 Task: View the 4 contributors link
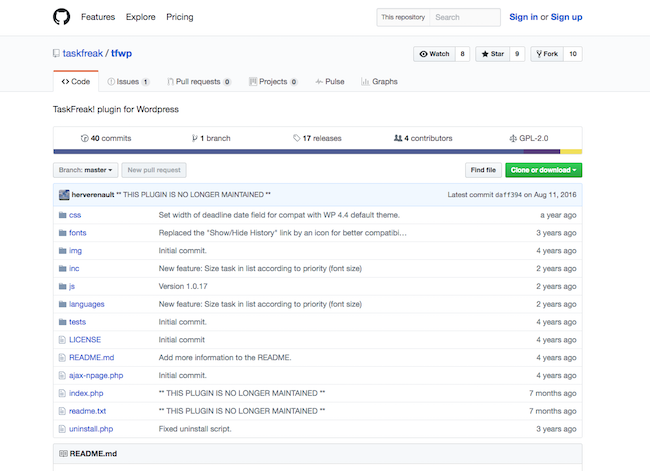click(x=423, y=138)
